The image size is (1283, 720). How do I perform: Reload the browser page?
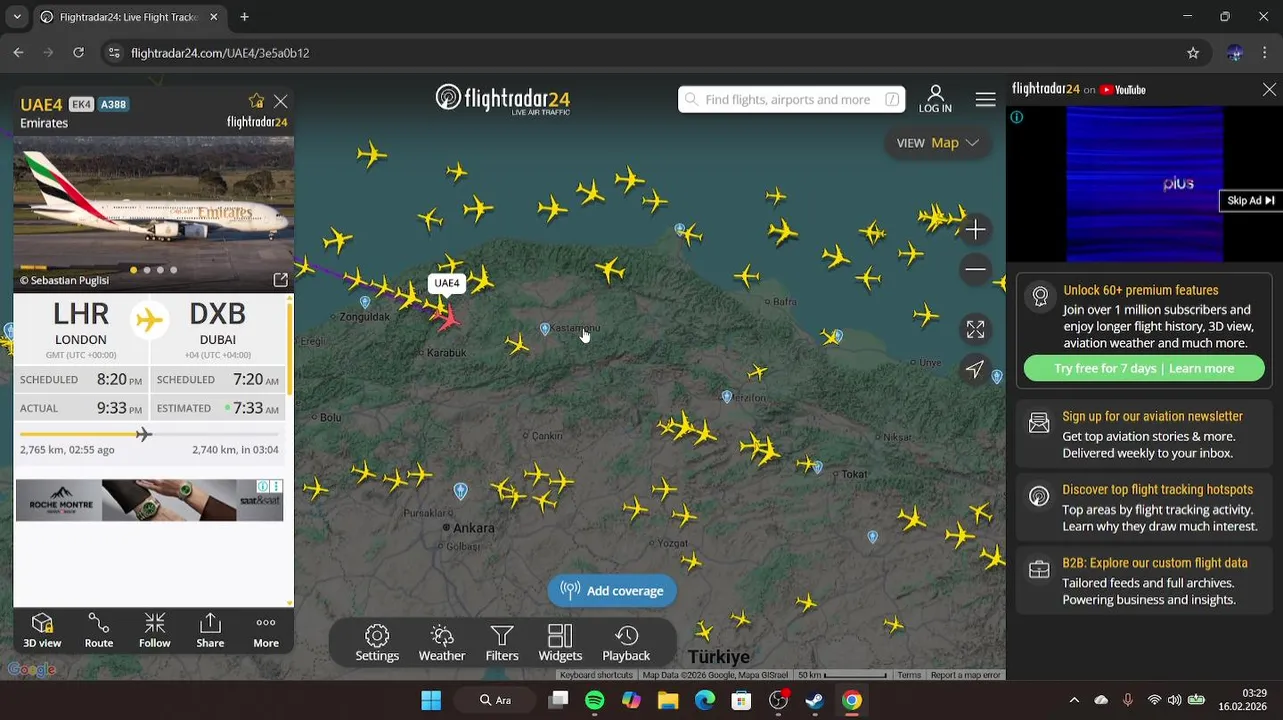(x=78, y=53)
